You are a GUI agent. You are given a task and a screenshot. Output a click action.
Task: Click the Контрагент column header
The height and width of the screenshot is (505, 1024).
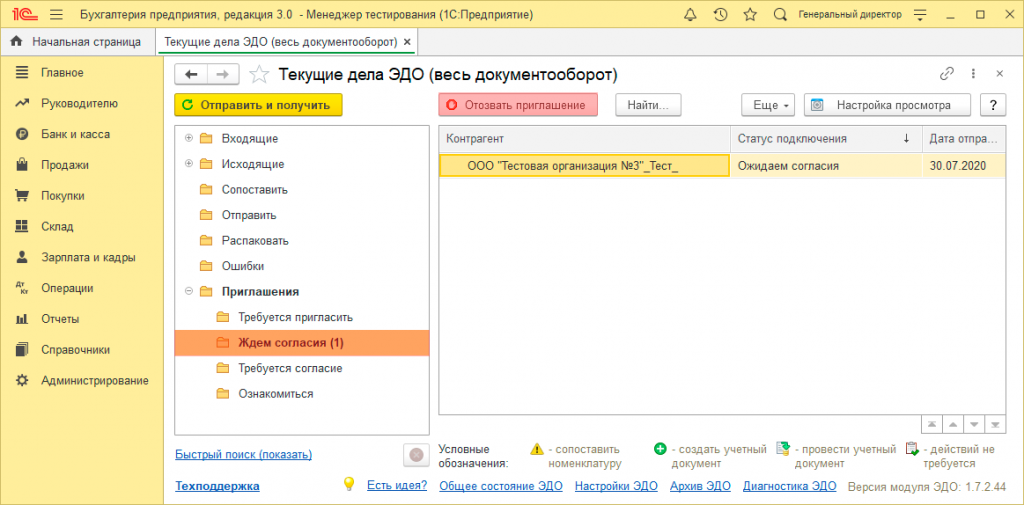[584, 138]
